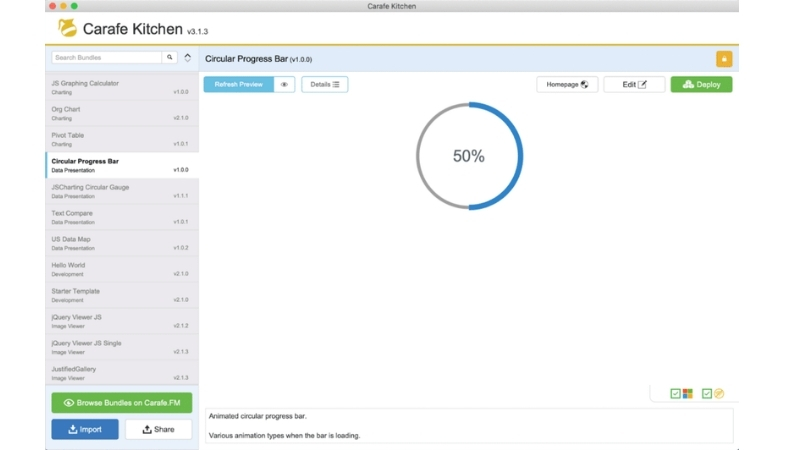Open the sort bundles up-down chevron

pos(187,58)
